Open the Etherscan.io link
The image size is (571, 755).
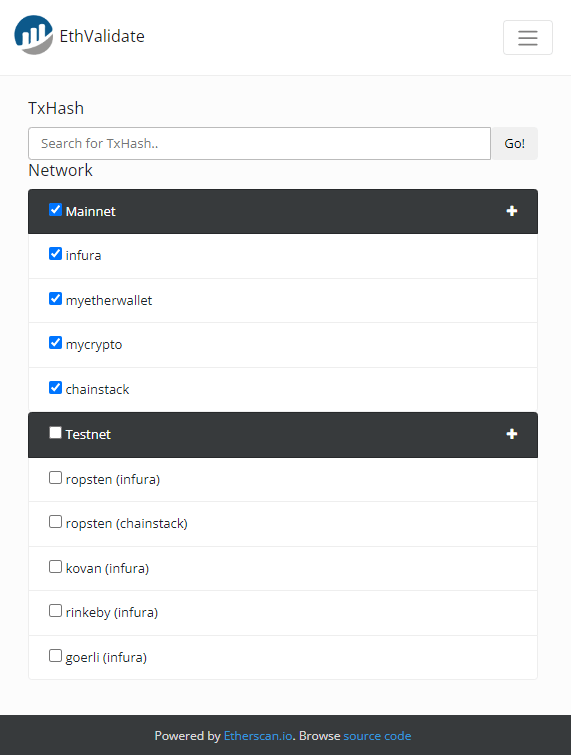tap(258, 736)
